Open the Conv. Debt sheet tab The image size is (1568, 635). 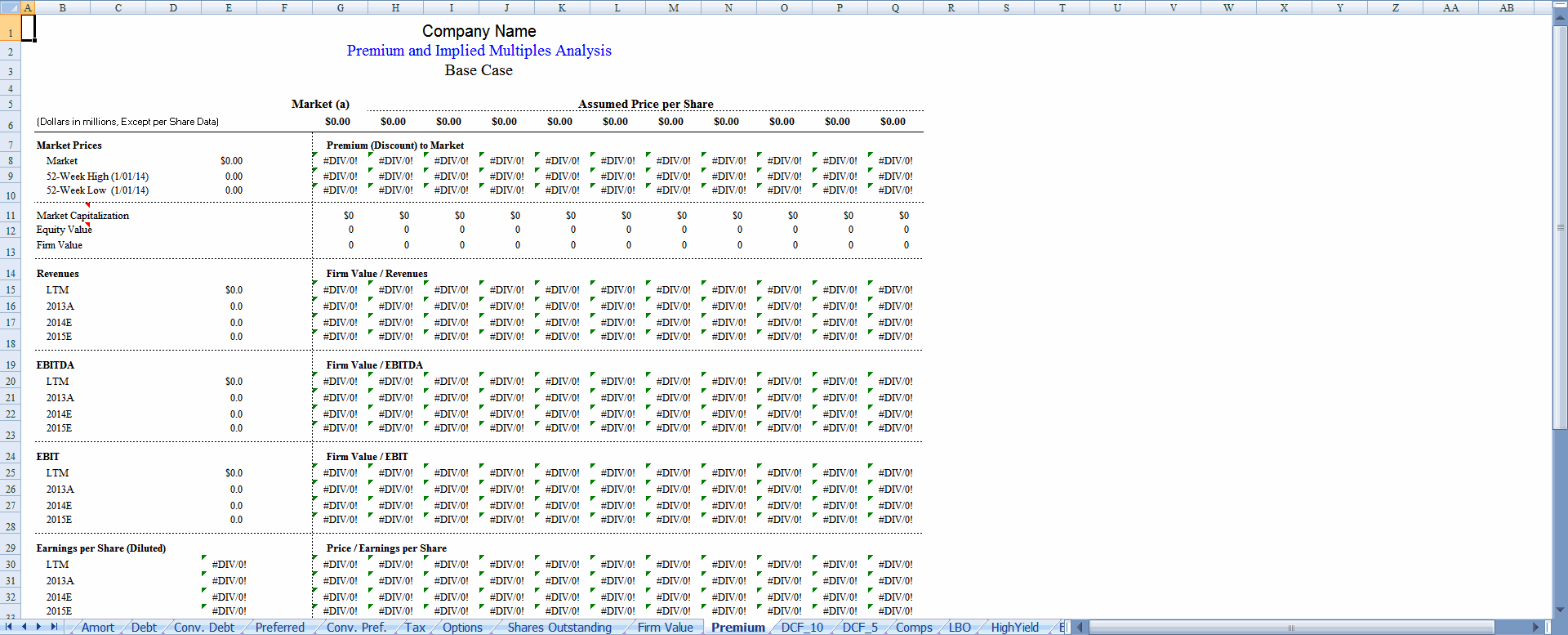point(204,628)
